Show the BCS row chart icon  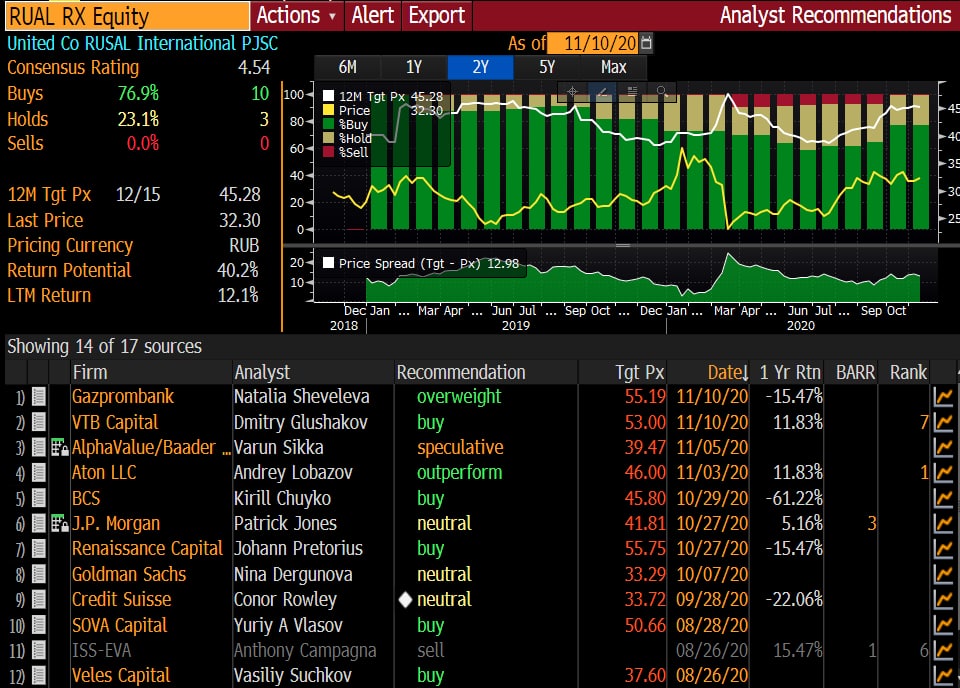[x=943, y=498]
